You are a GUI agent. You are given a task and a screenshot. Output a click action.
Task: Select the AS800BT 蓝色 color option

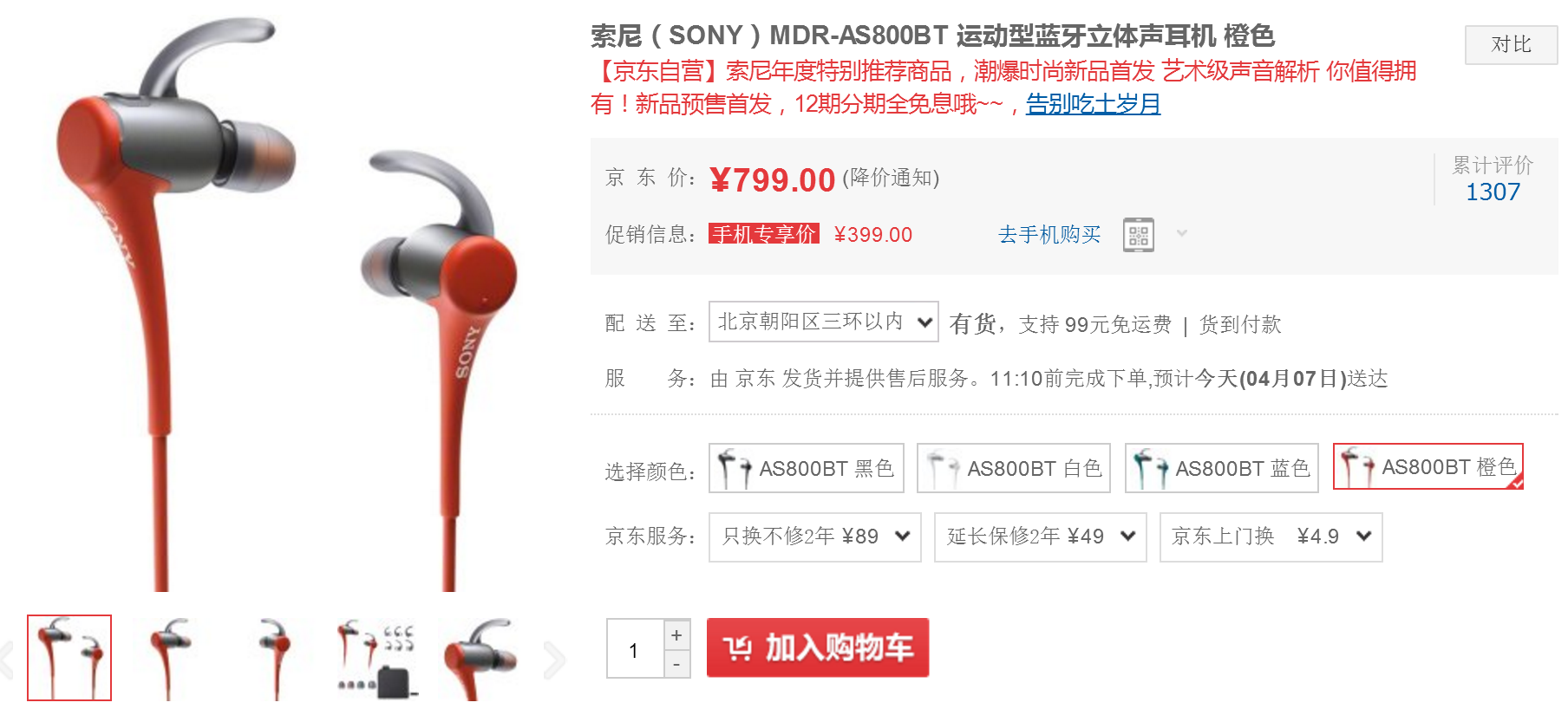point(1222,468)
